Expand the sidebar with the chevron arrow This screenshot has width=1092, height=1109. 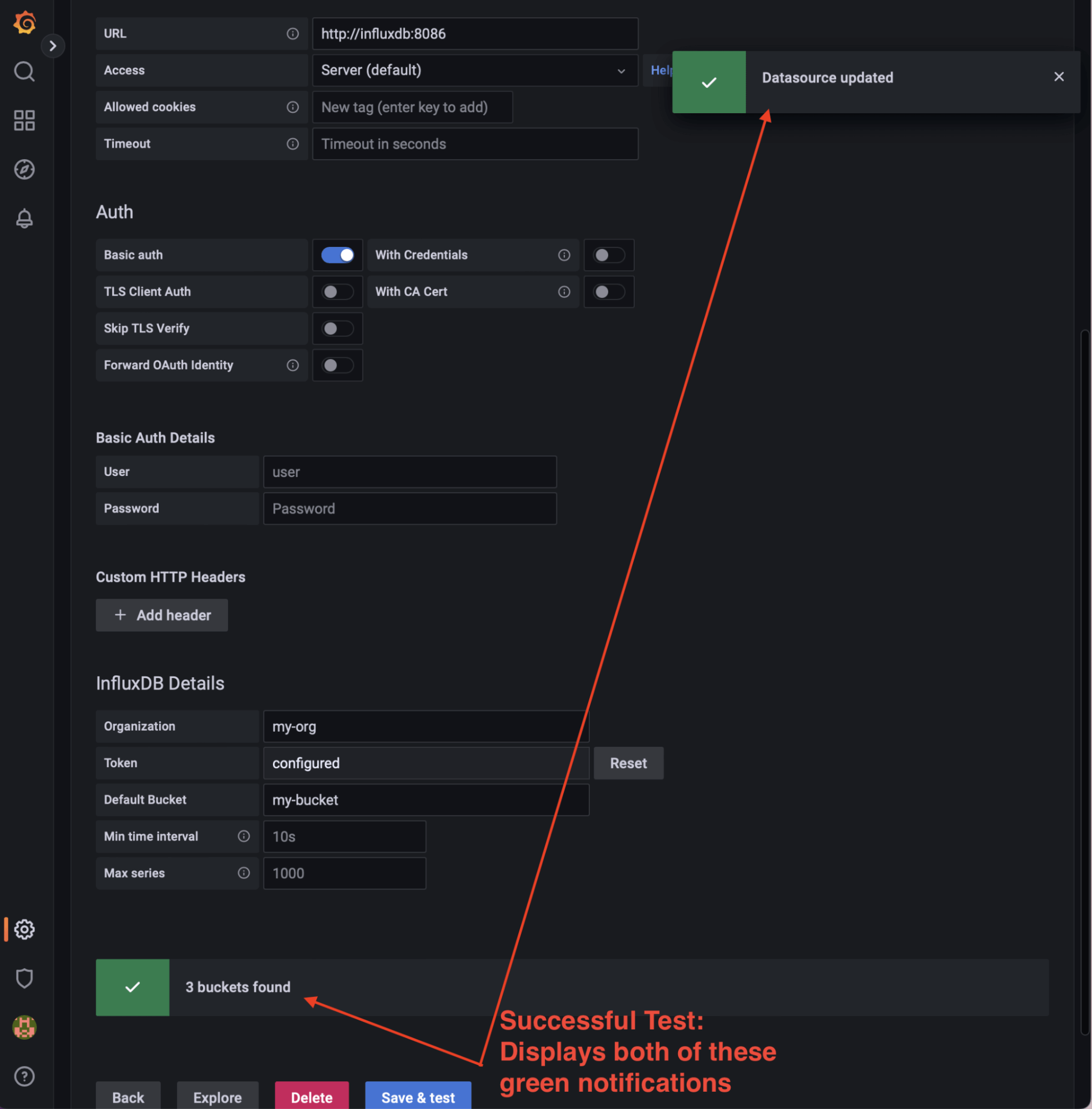53,46
